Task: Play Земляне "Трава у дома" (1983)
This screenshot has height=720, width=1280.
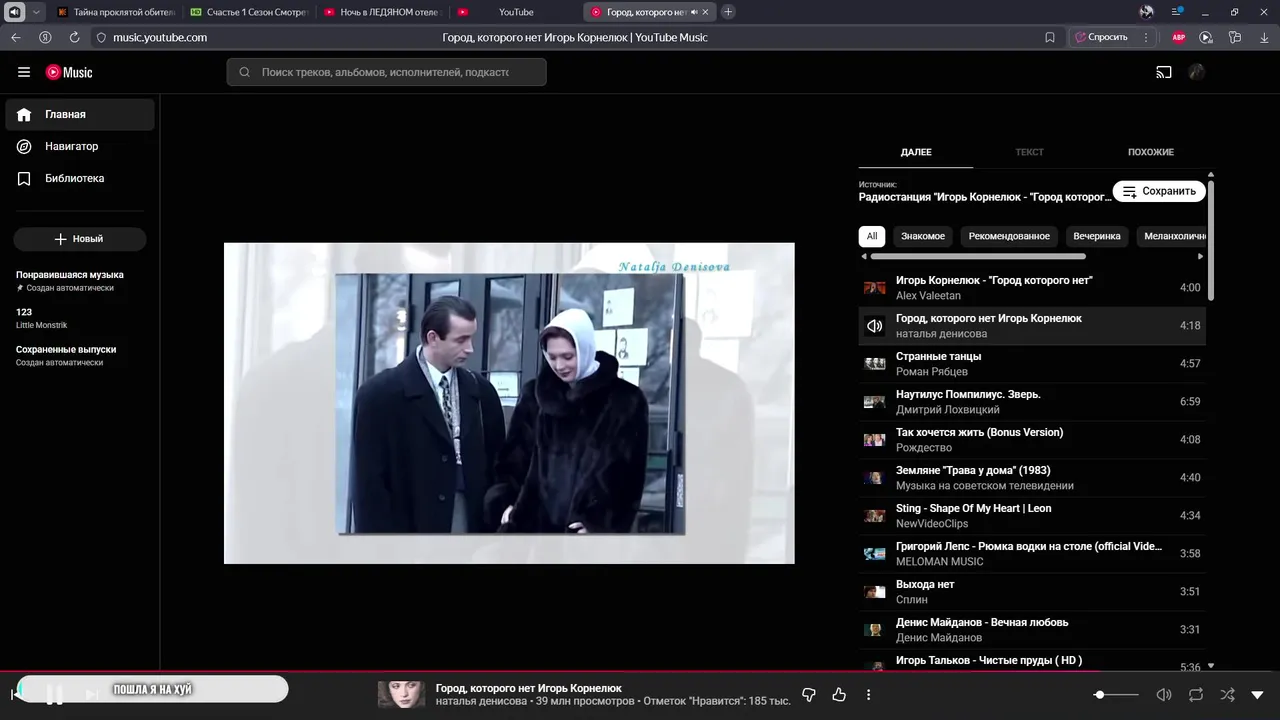Action: pyautogui.click(x=1032, y=478)
